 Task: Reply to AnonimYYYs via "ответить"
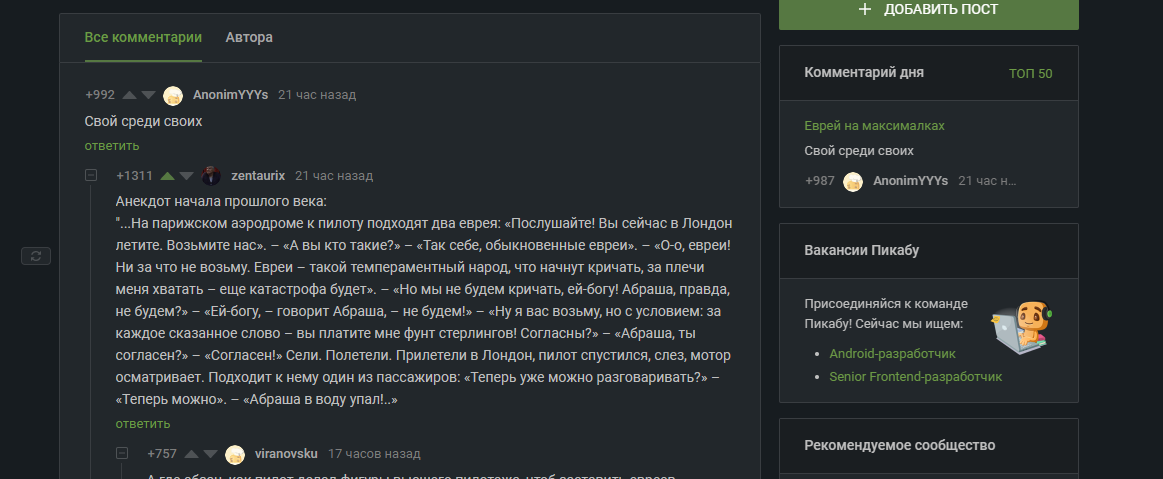[112, 146]
